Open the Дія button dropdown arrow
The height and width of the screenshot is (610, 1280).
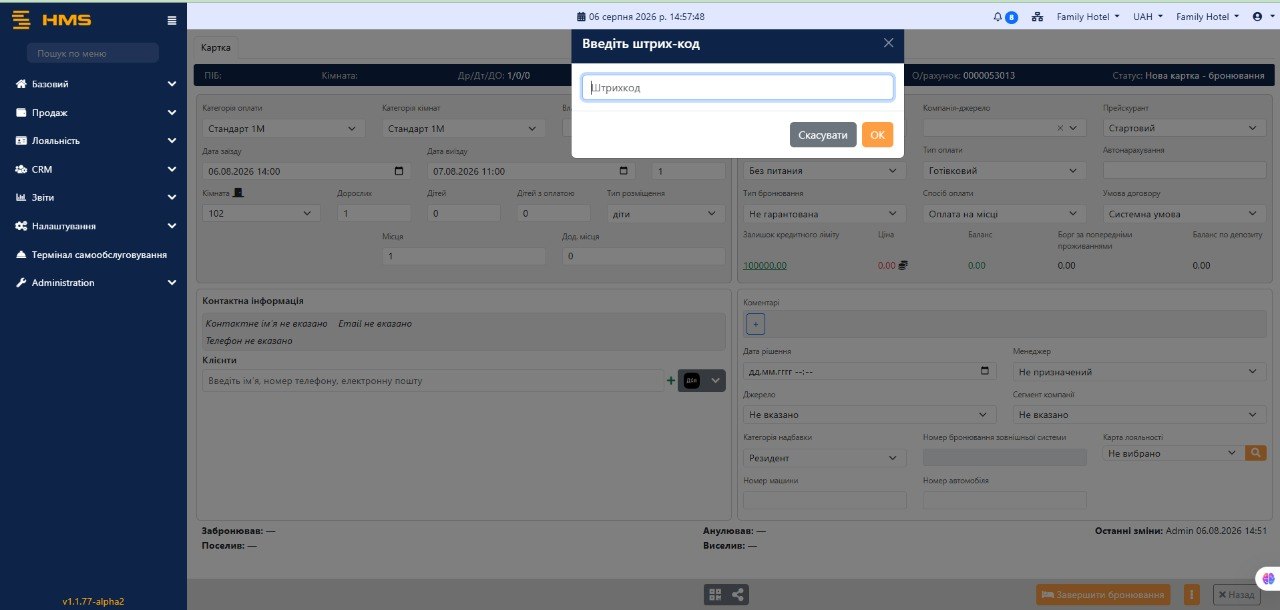coord(715,380)
